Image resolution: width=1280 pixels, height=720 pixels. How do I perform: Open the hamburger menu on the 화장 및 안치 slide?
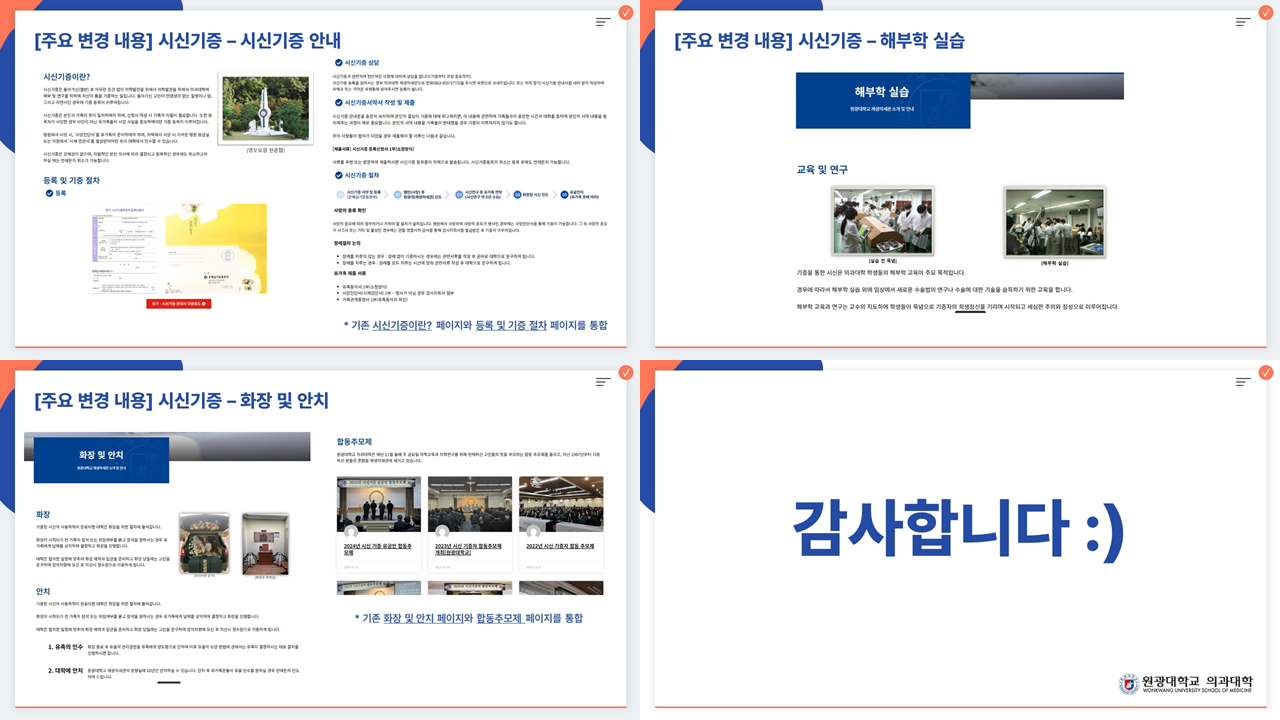pos(603,382)
